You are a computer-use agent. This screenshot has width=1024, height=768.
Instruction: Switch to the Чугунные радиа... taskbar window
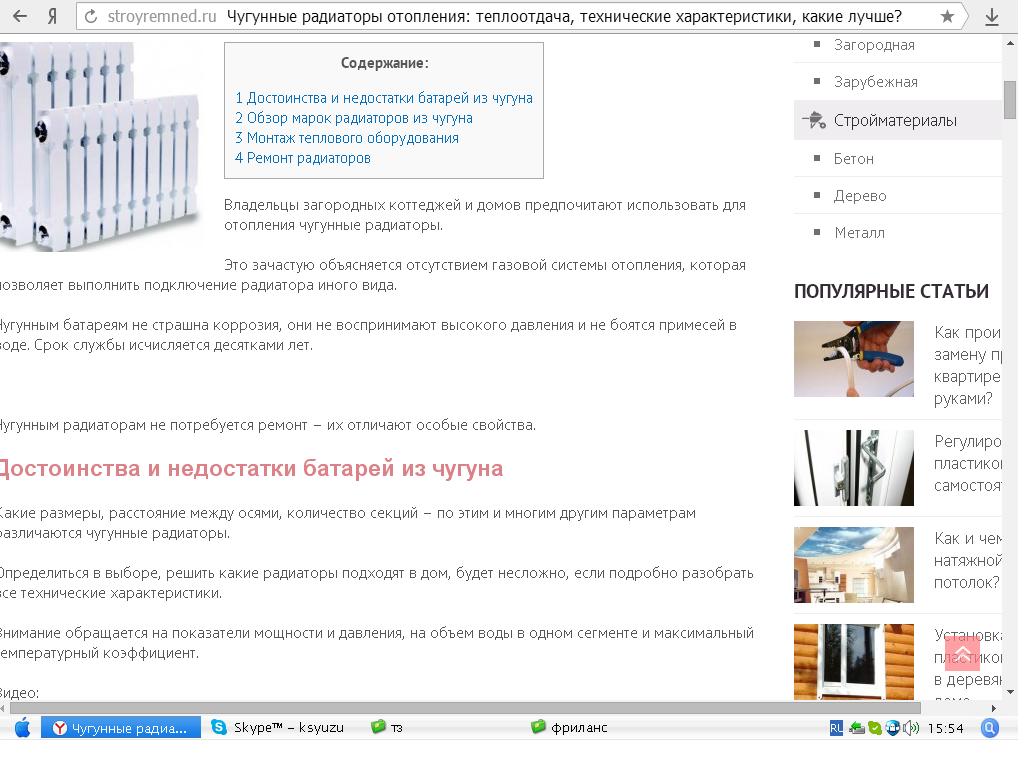coord(121,728)
